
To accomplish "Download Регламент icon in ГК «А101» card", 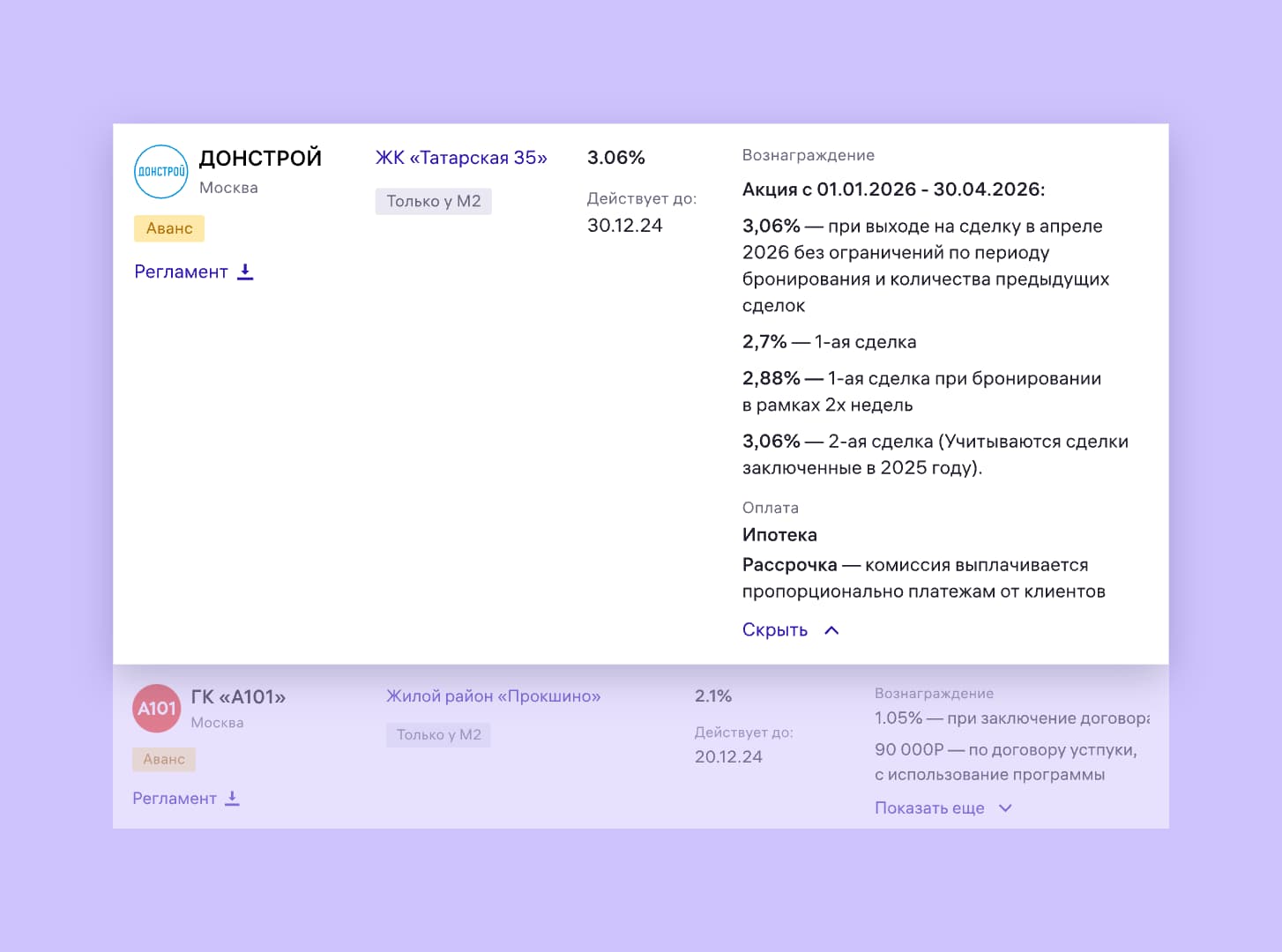I will tap(232, 798).
